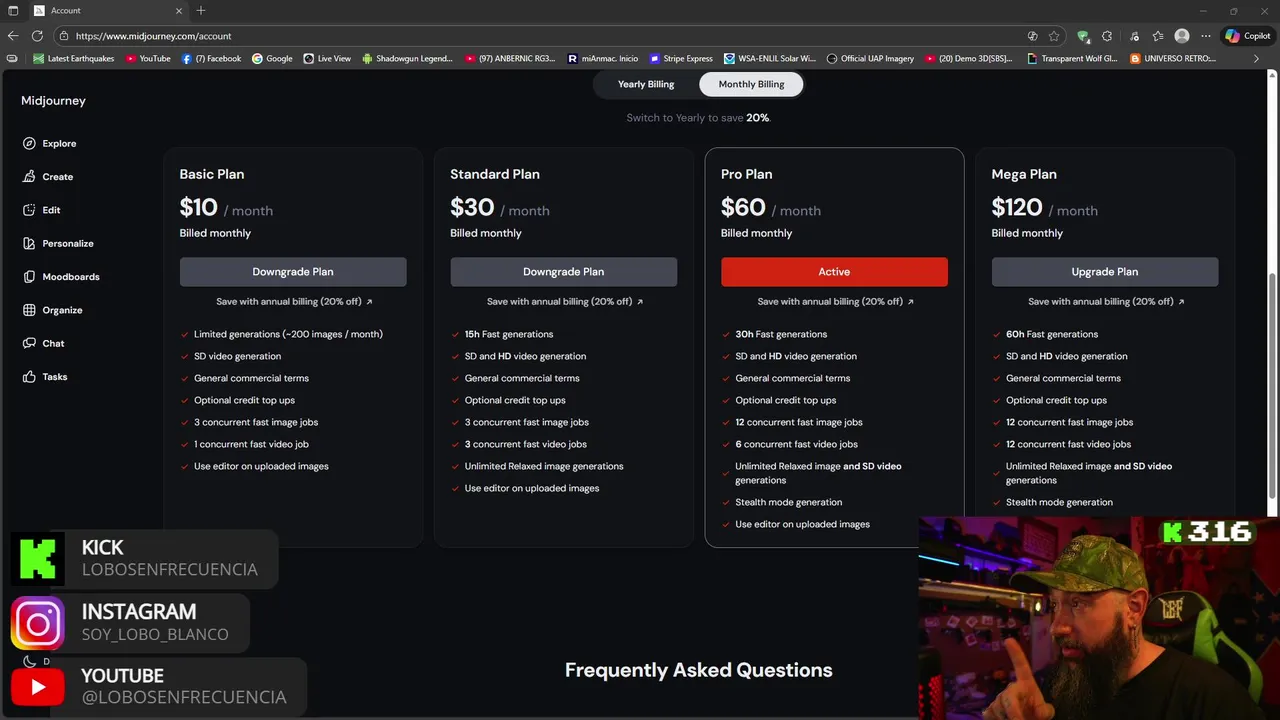Add this page to favorites (star icon)
This screenshot has width=1280, height=720.
[x=1054, y=36]
